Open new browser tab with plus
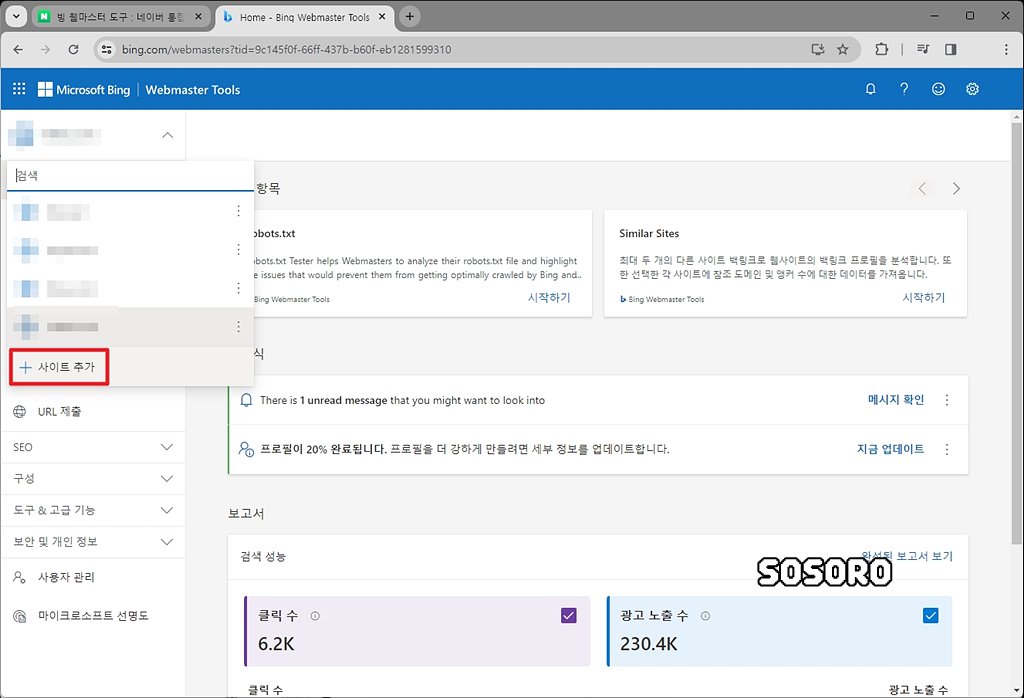The image size is (1024, 698). (x=409, y=17)
